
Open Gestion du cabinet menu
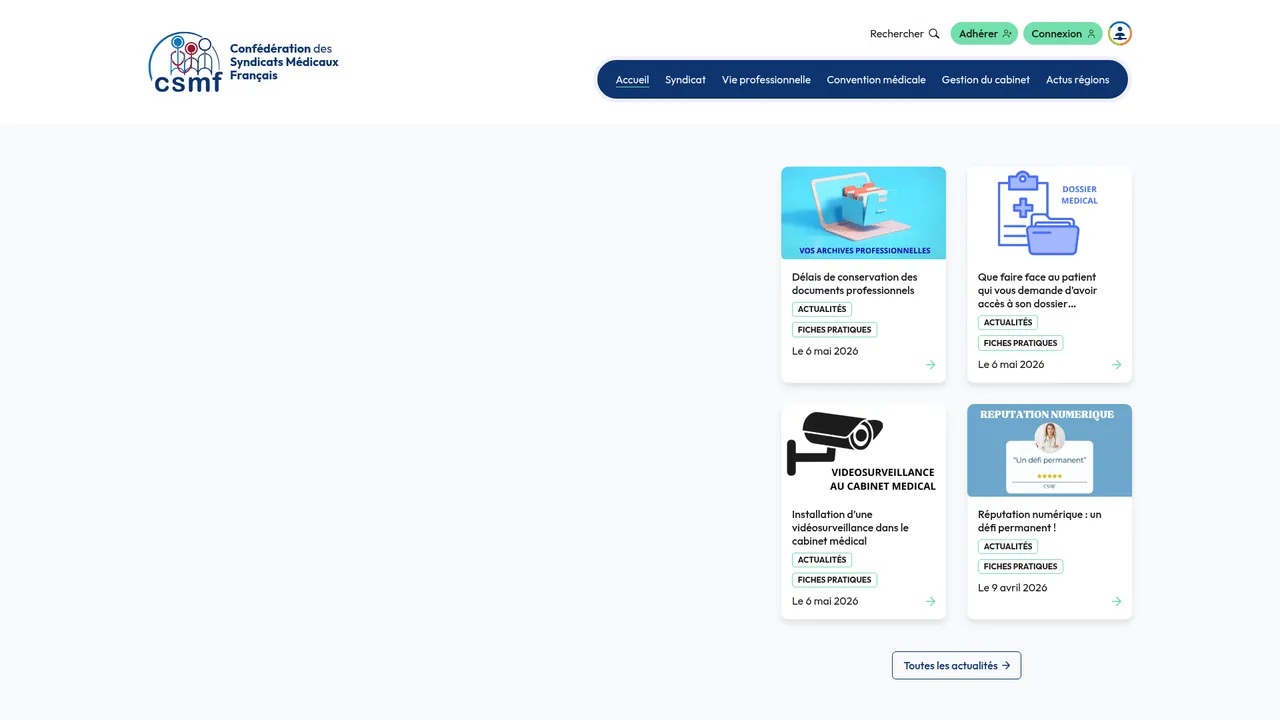click(x=985, y=80)
